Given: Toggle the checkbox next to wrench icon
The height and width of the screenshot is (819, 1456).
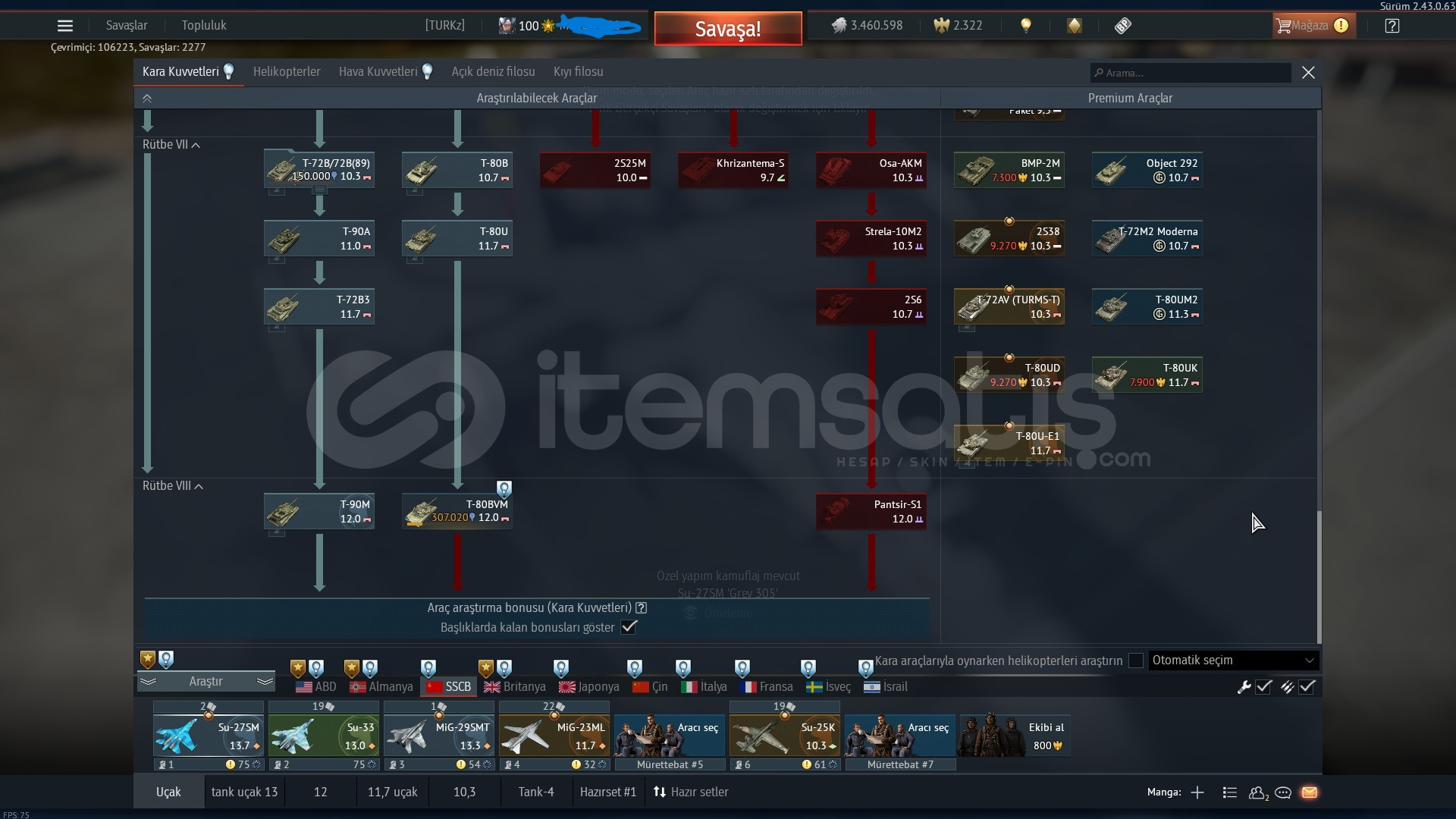Looking at the screenshot, I should click(x=1263, y=687).
